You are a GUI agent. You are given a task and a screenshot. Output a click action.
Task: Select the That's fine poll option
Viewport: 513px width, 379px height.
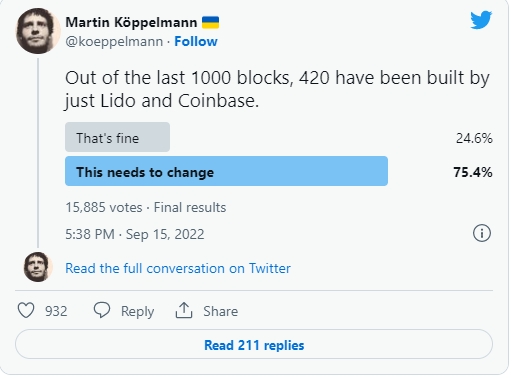[117, 137]
